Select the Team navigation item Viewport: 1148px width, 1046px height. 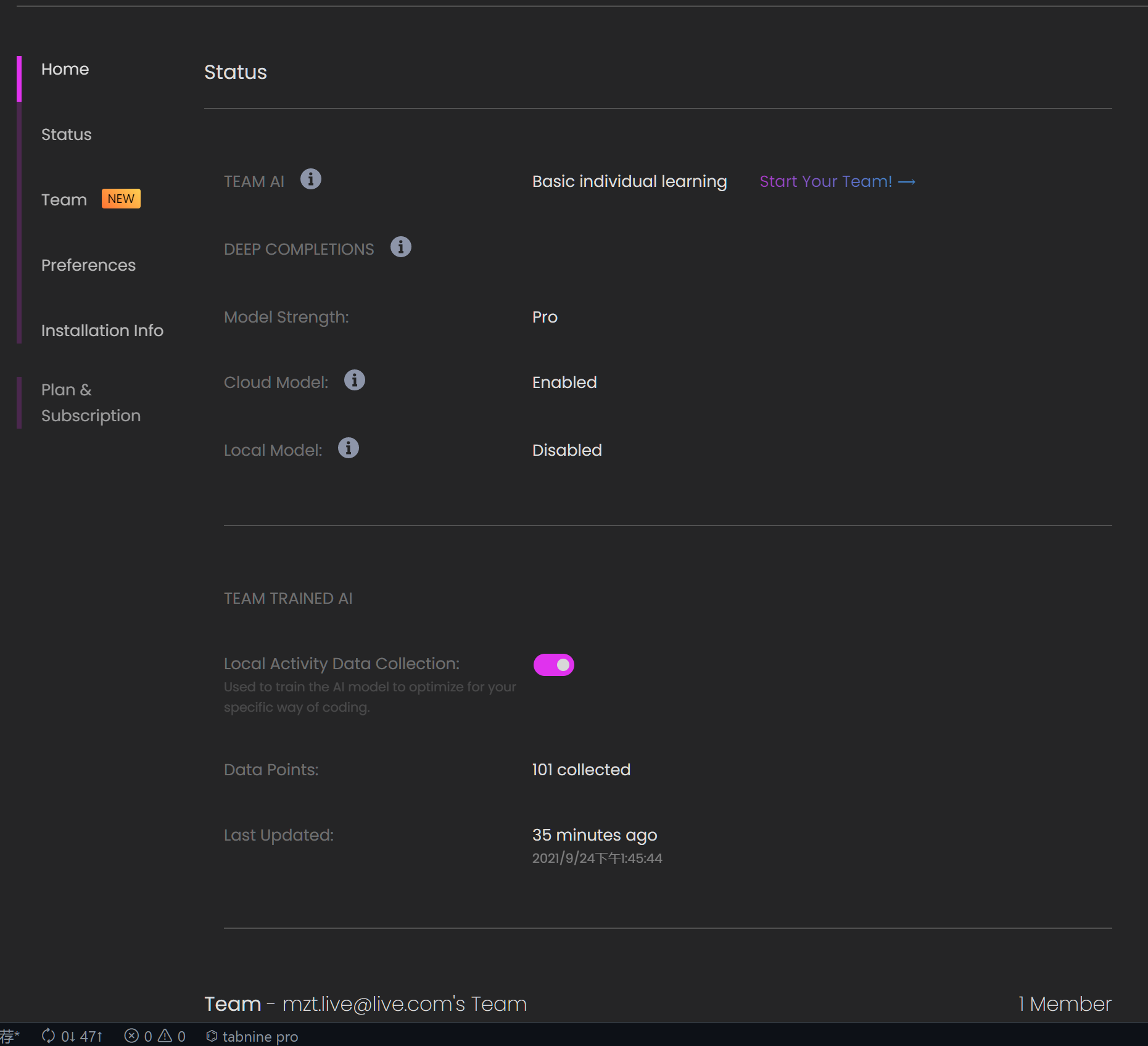coord(64,199)
